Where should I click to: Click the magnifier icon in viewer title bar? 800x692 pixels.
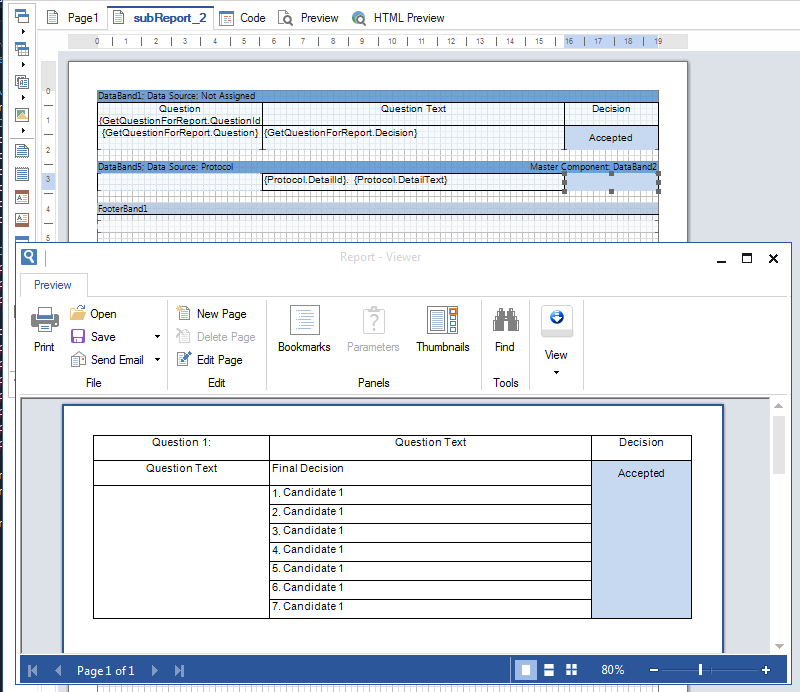click(29, 257)
